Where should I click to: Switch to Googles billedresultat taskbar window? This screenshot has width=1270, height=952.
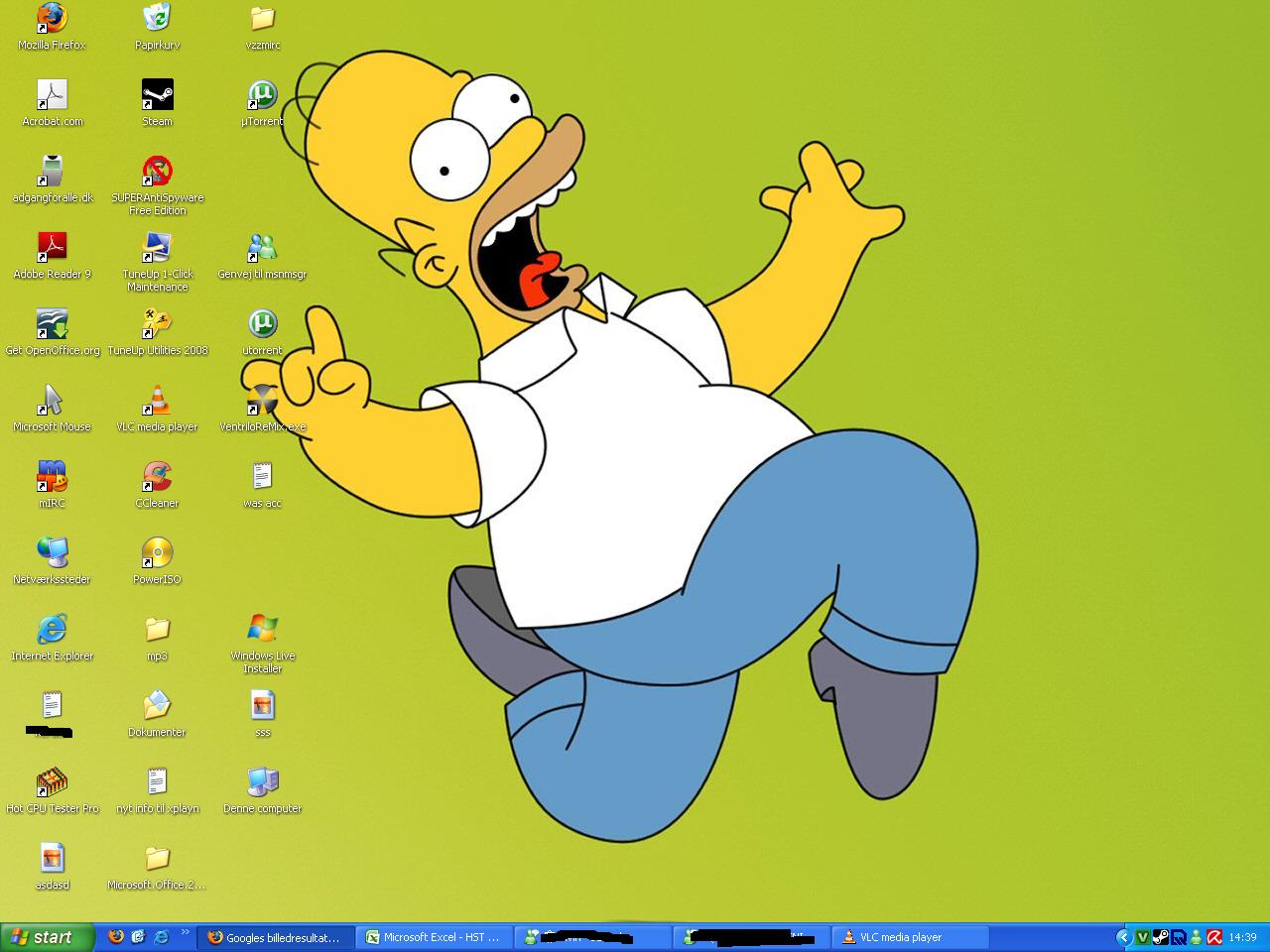click(x=276, y=937)
